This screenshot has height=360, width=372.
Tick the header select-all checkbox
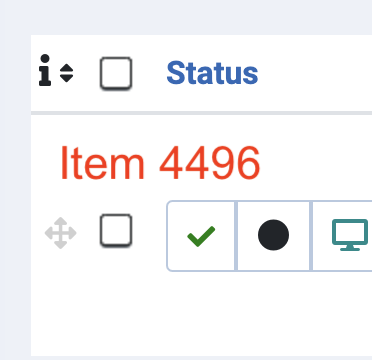click(x=116, y=73)
